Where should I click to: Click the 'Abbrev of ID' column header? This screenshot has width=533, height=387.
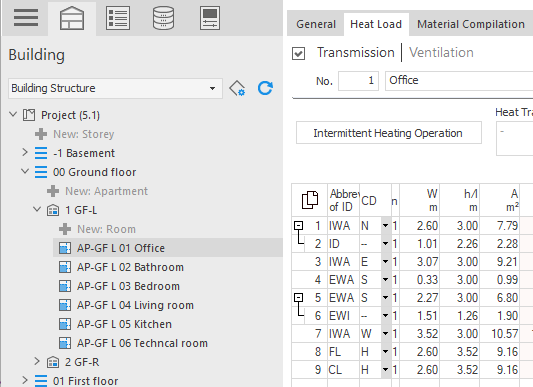pyautogui.click(x=343, y=200)
